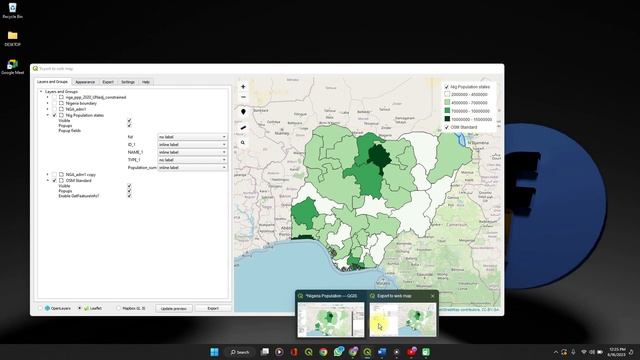Screen dimensions: 640x360
Task: Open the Google Meet desktop shortcut
Action: point(12,67)
